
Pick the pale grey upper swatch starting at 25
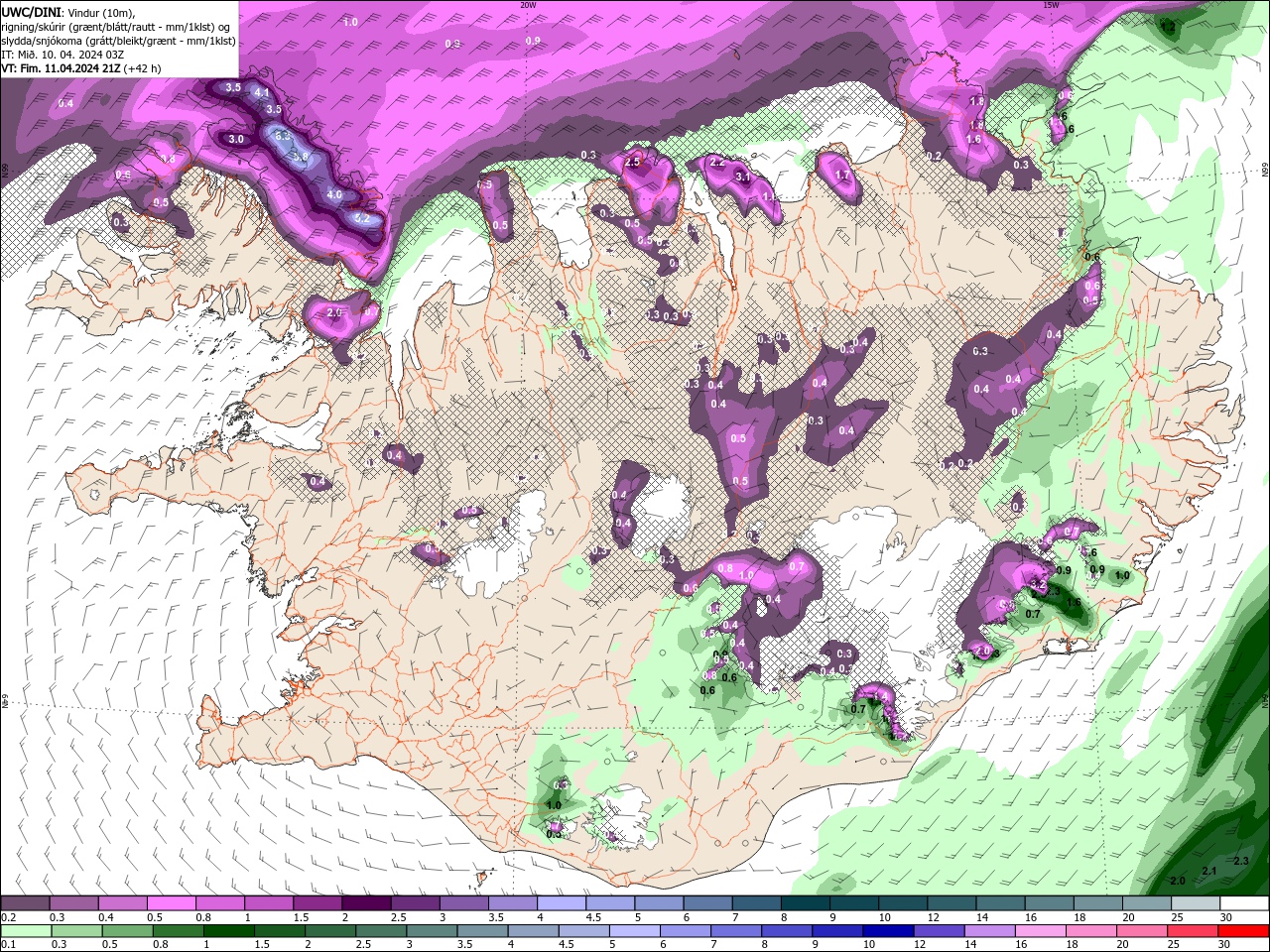click(x=1196, y=903)
